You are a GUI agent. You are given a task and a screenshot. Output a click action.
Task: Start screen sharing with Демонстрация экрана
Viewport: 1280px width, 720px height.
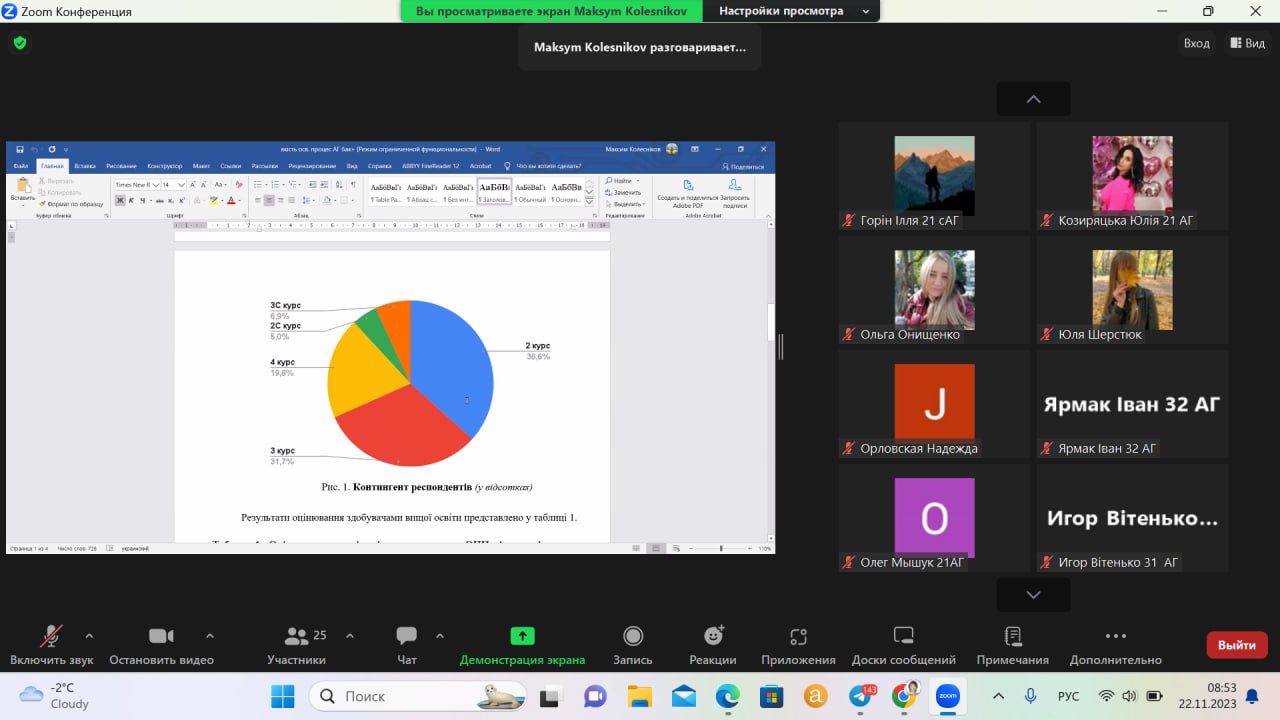522,645
